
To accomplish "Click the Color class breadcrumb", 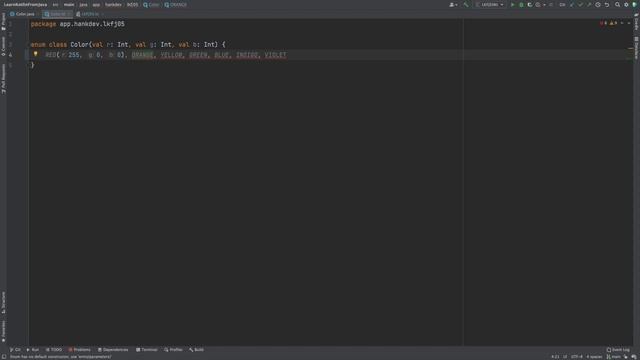I will coord(151,5).
